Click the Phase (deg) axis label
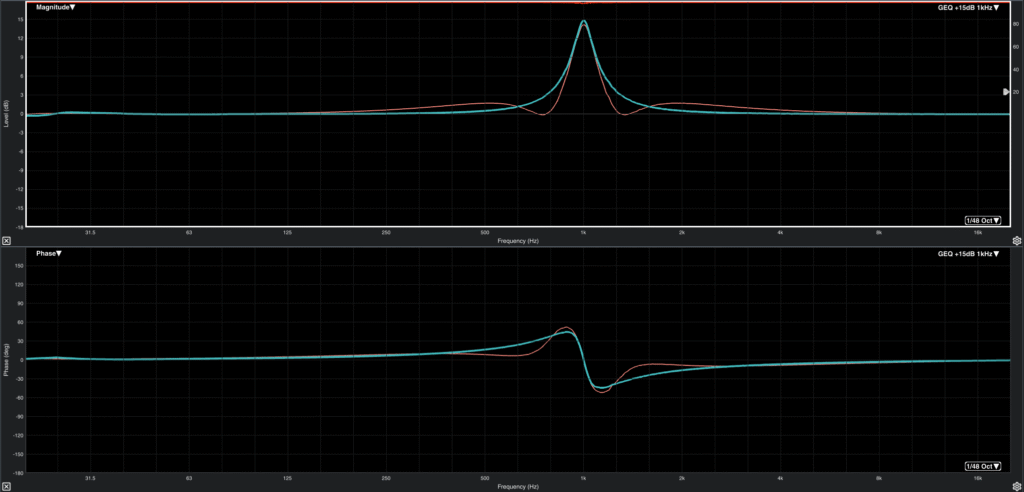1024x492 pixels. pyautogui.click(x=6, y=360)
